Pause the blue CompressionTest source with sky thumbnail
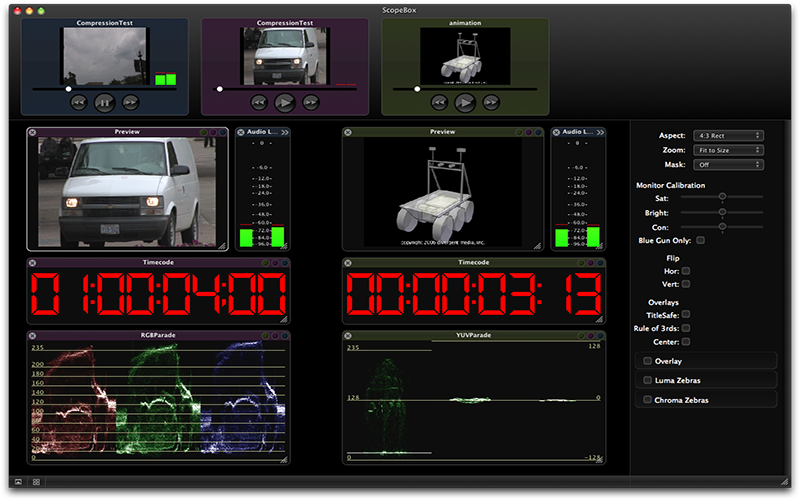This screenshot has height=500, width=800. 105,103
